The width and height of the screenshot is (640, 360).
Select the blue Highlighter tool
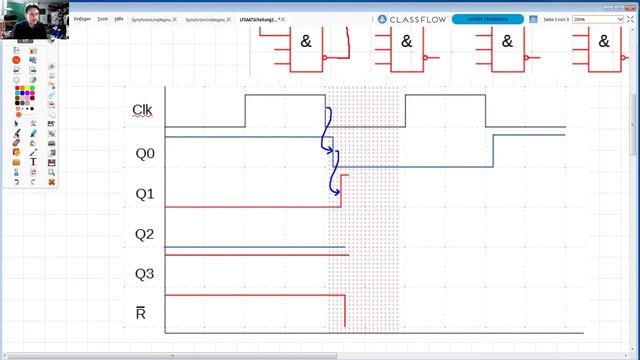tap(33, 133)
